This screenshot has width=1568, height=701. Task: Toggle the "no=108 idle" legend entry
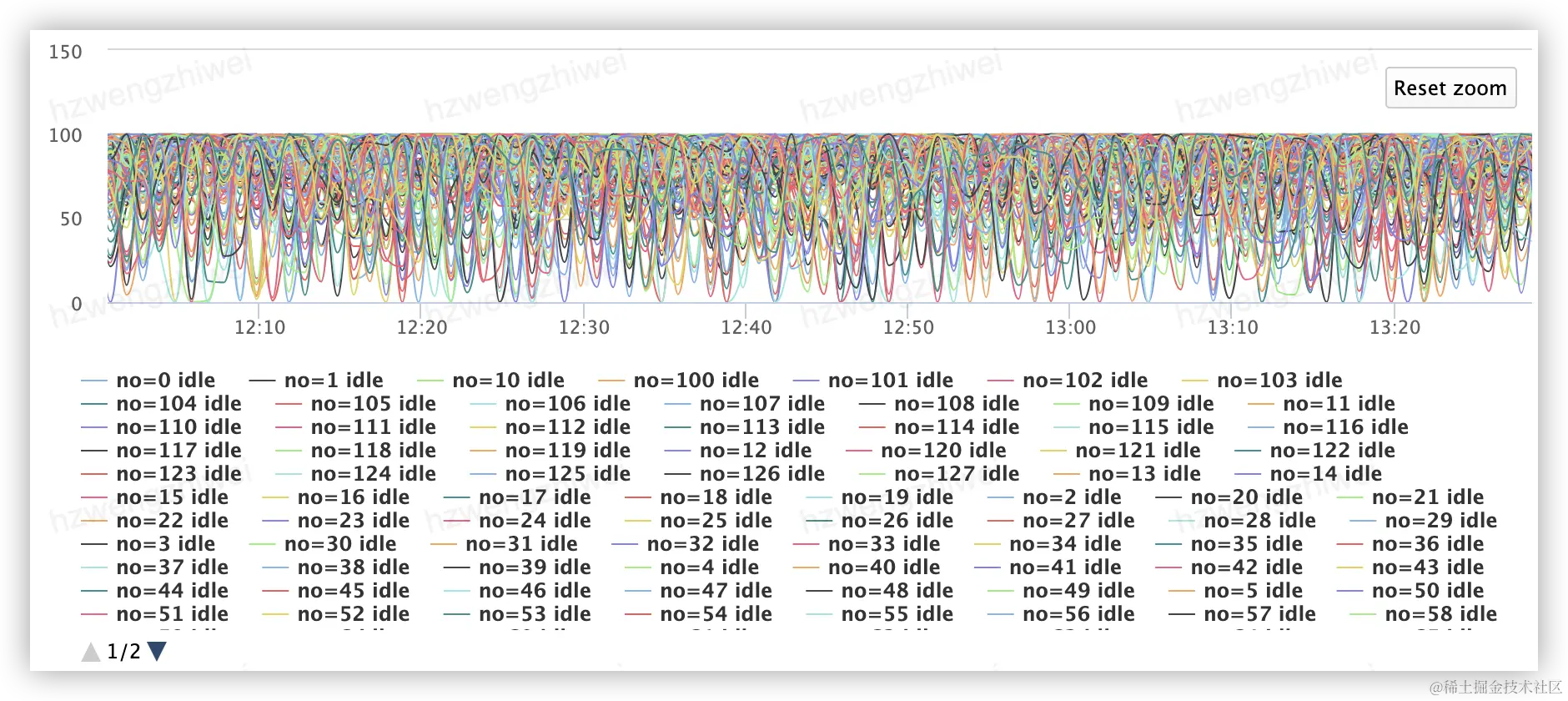[938, 404]
